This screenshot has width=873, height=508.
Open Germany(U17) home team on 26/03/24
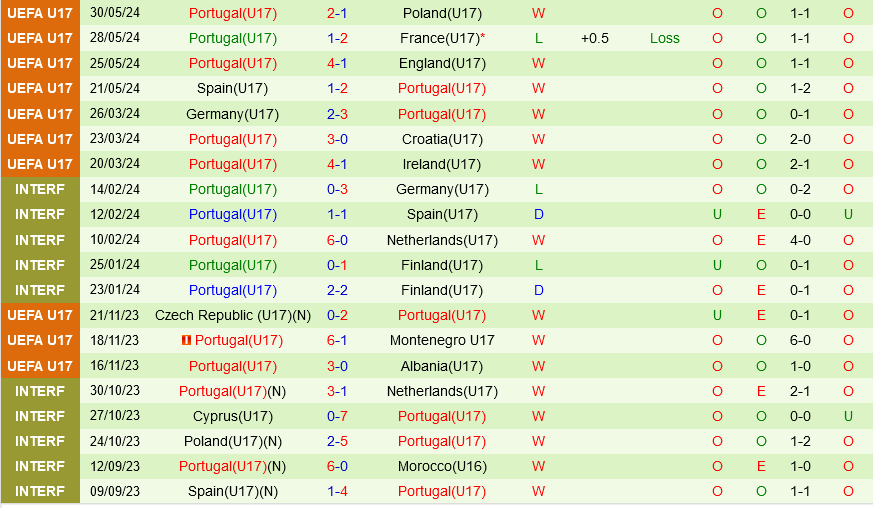pyautogui.click(x=232, y=114)
